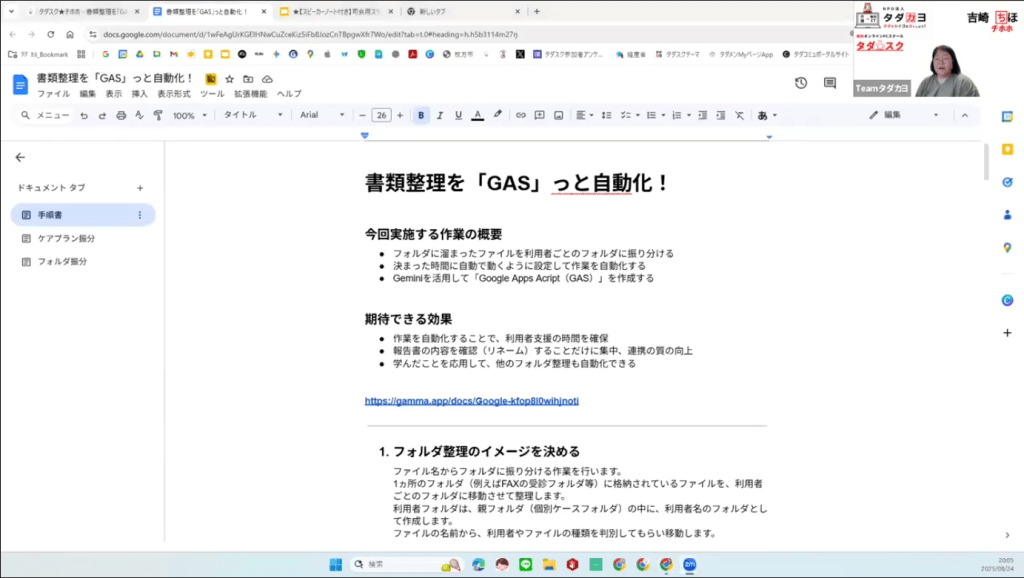This screenshot has height=578, width=1024.
Task: Open the gamma.app link in the document
Action: point(472,401)
